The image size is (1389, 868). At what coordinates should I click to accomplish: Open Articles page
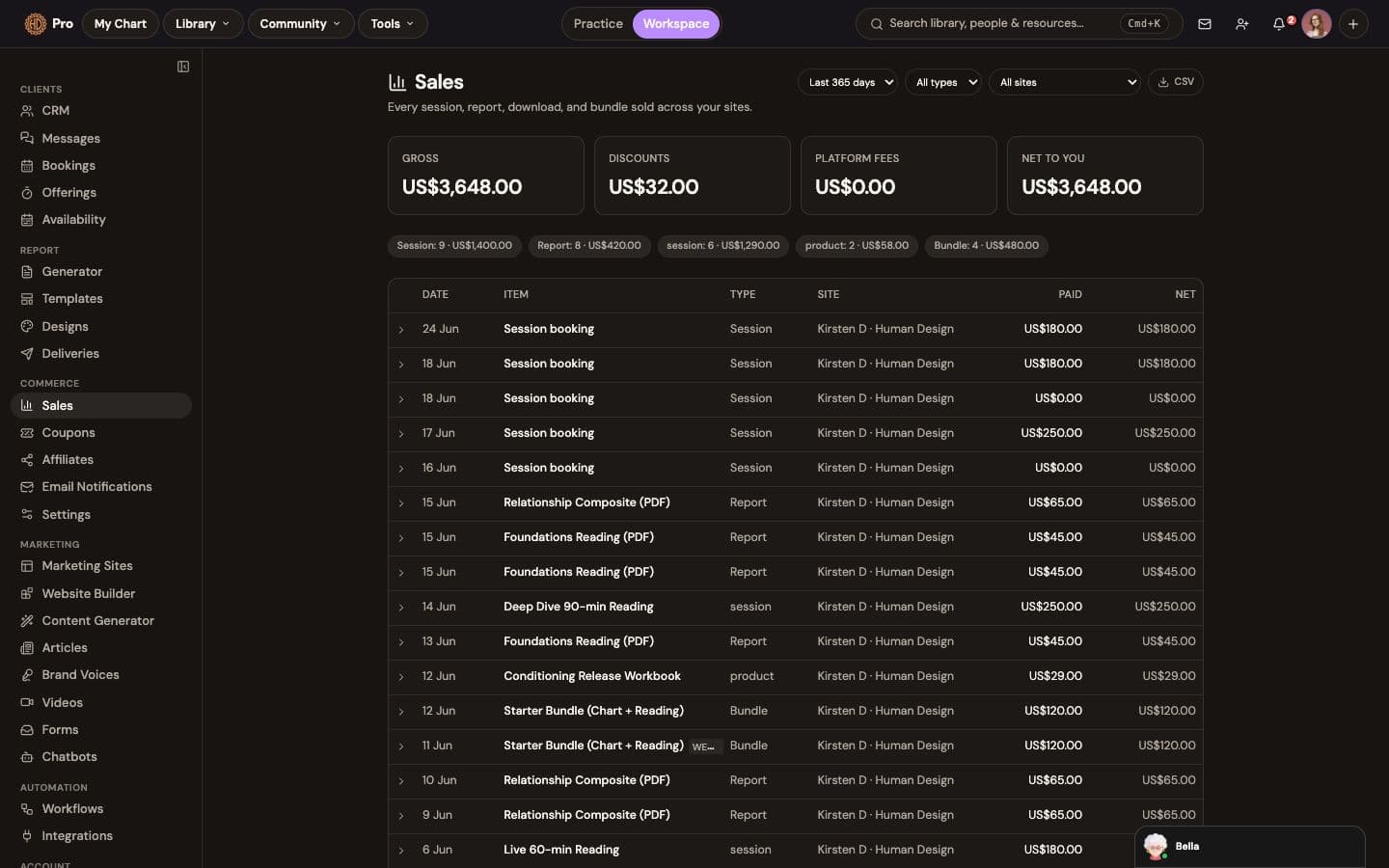(x=100, y=647)
